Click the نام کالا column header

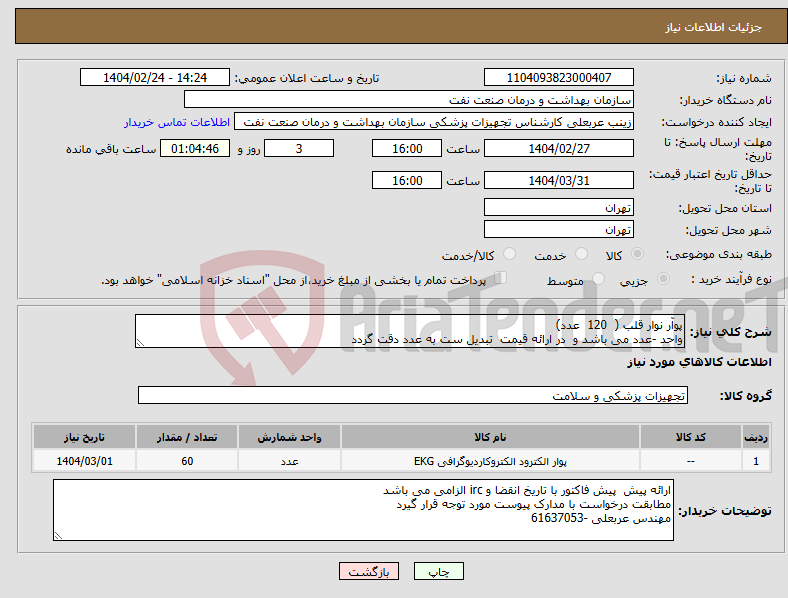click(490, 437)
